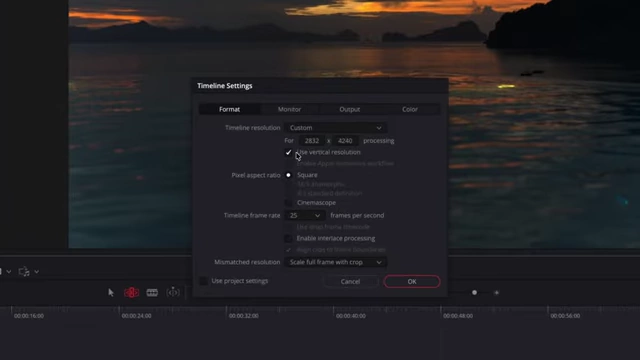
Task: Click the height field showing 4240
Action: 345,141
